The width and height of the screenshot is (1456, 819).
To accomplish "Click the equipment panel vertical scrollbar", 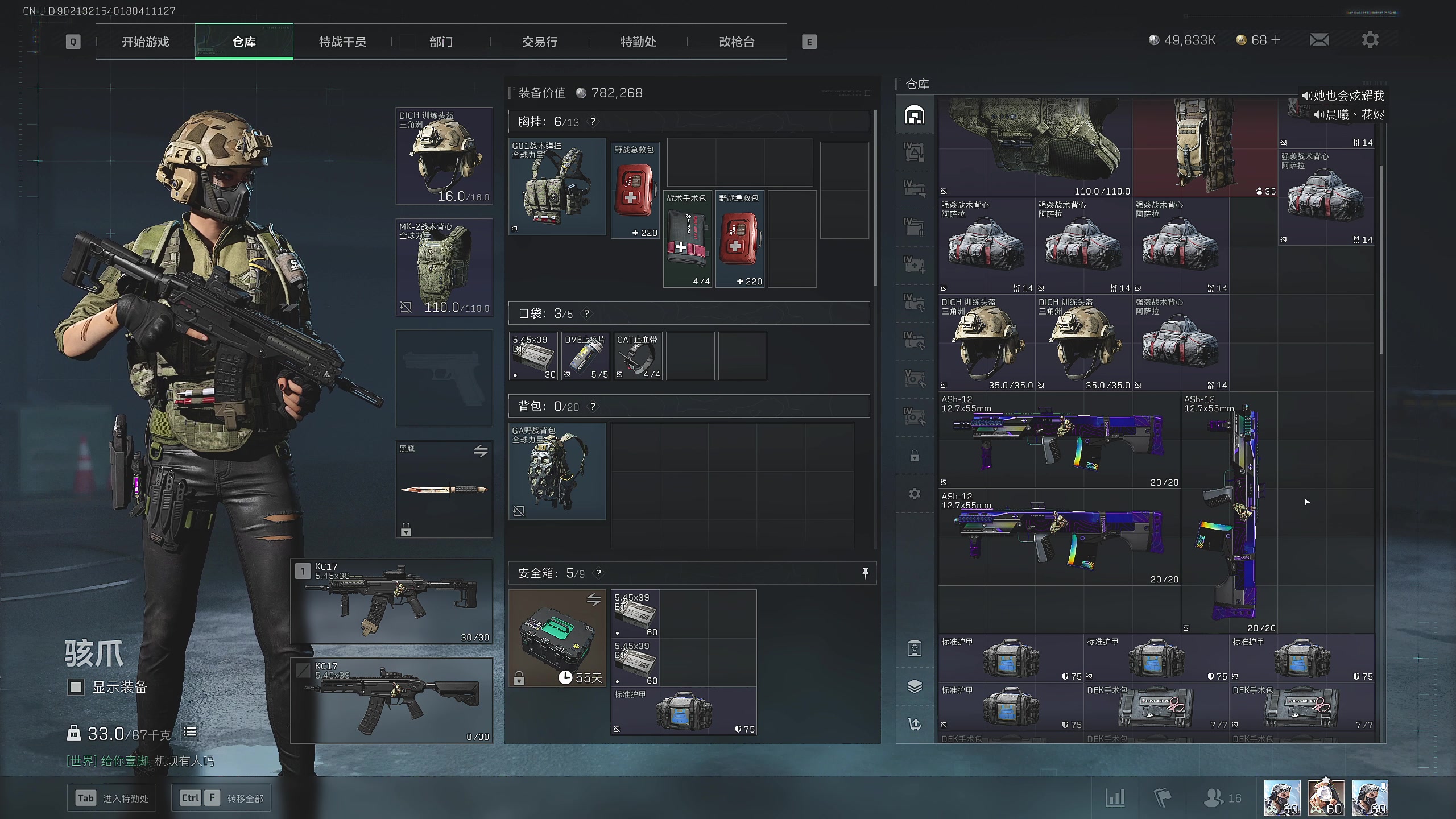I will point(875,198).
